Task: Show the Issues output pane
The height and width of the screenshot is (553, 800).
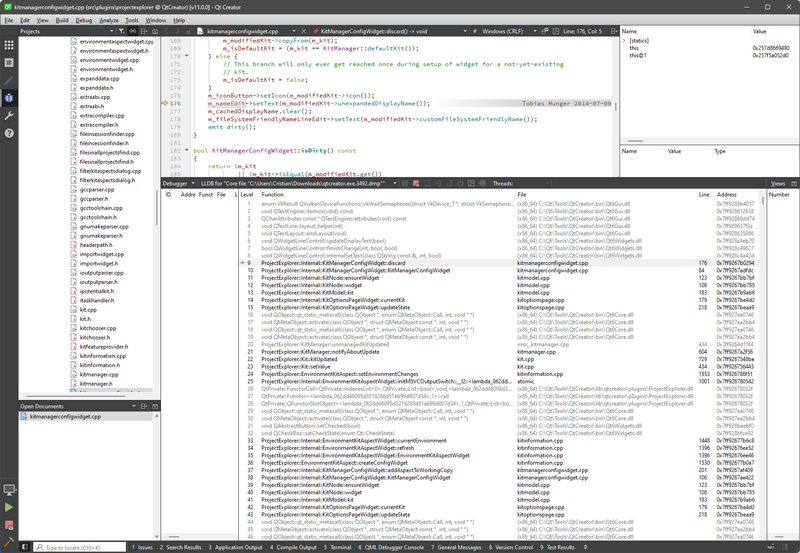Action: [x=142, y=547]
